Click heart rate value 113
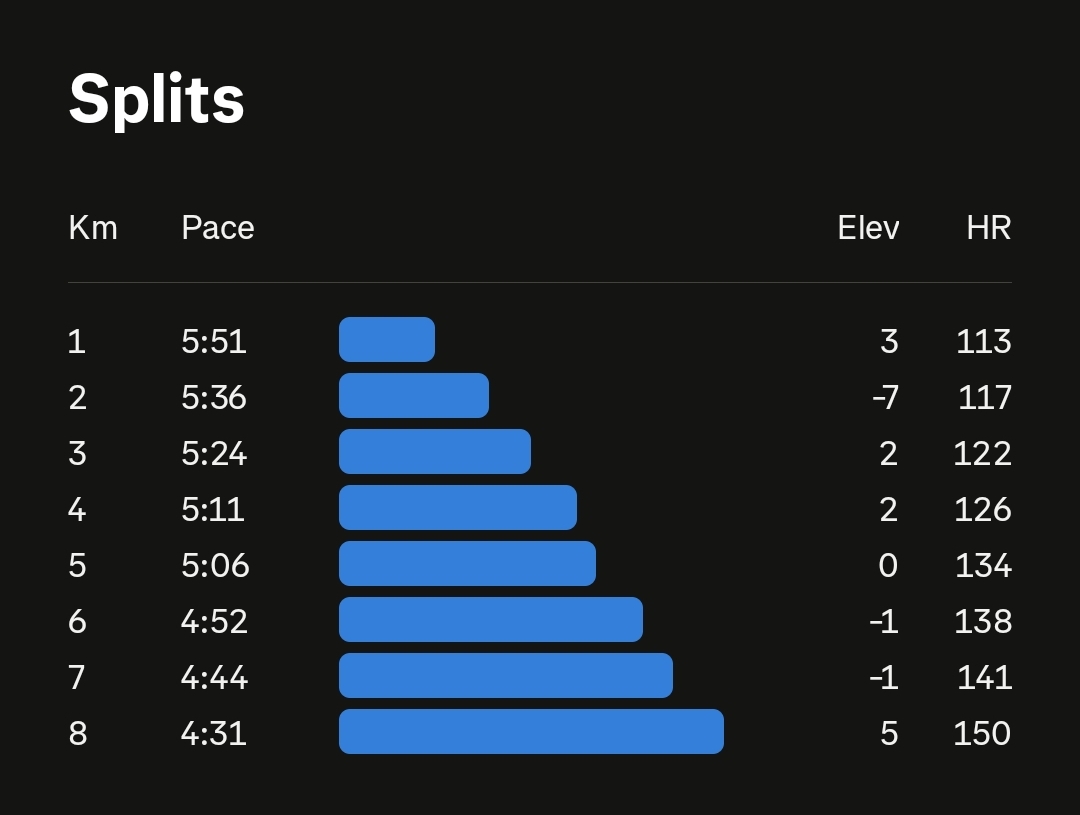The image size is (1080, 815). click(984, 342)
